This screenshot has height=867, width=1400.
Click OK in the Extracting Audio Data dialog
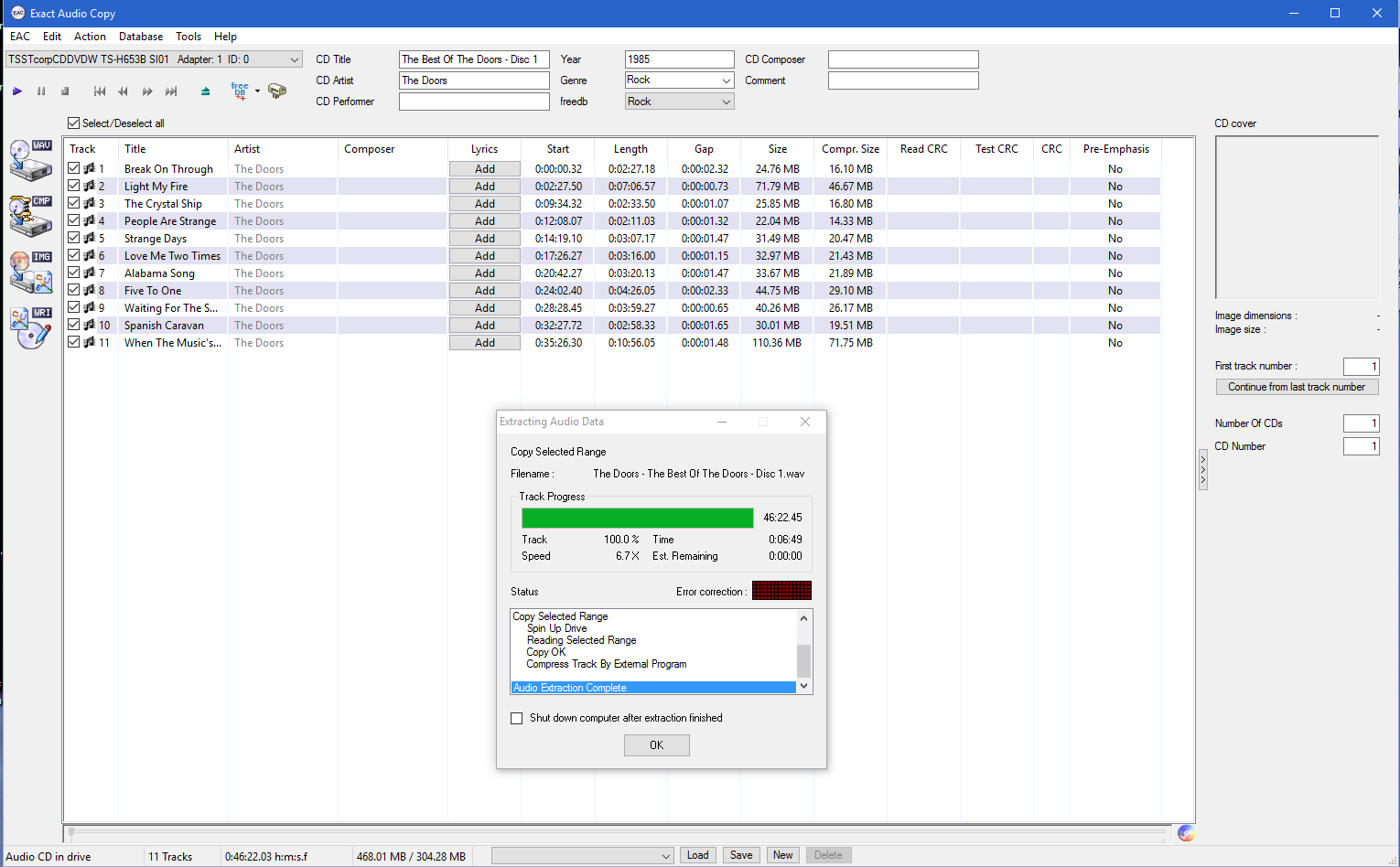(x=656, y=745)
